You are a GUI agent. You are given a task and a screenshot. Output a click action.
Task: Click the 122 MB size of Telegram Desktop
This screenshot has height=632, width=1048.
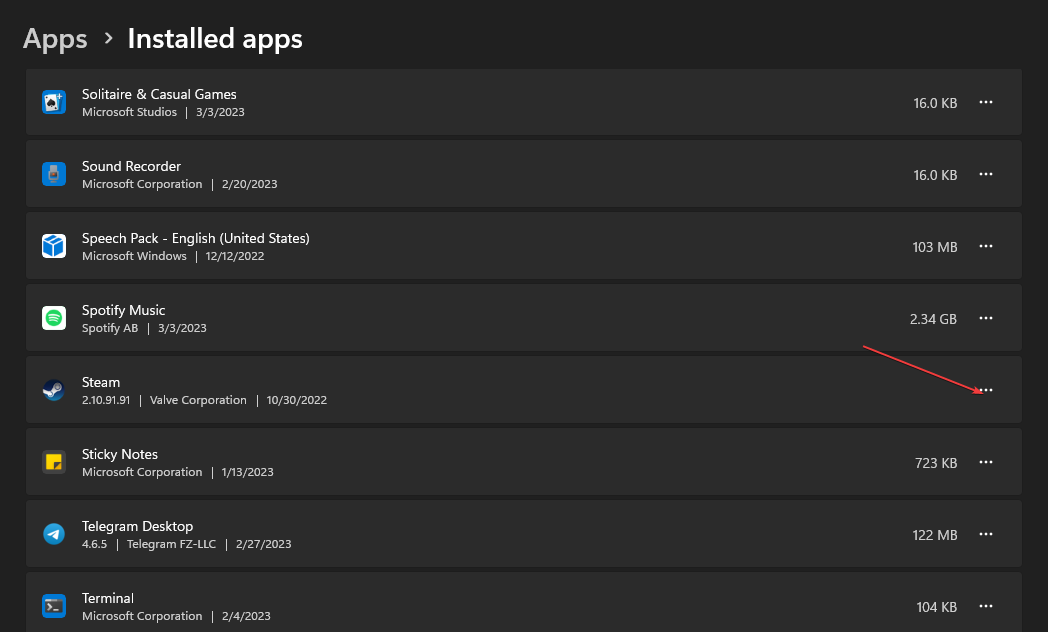pos(934,535)
